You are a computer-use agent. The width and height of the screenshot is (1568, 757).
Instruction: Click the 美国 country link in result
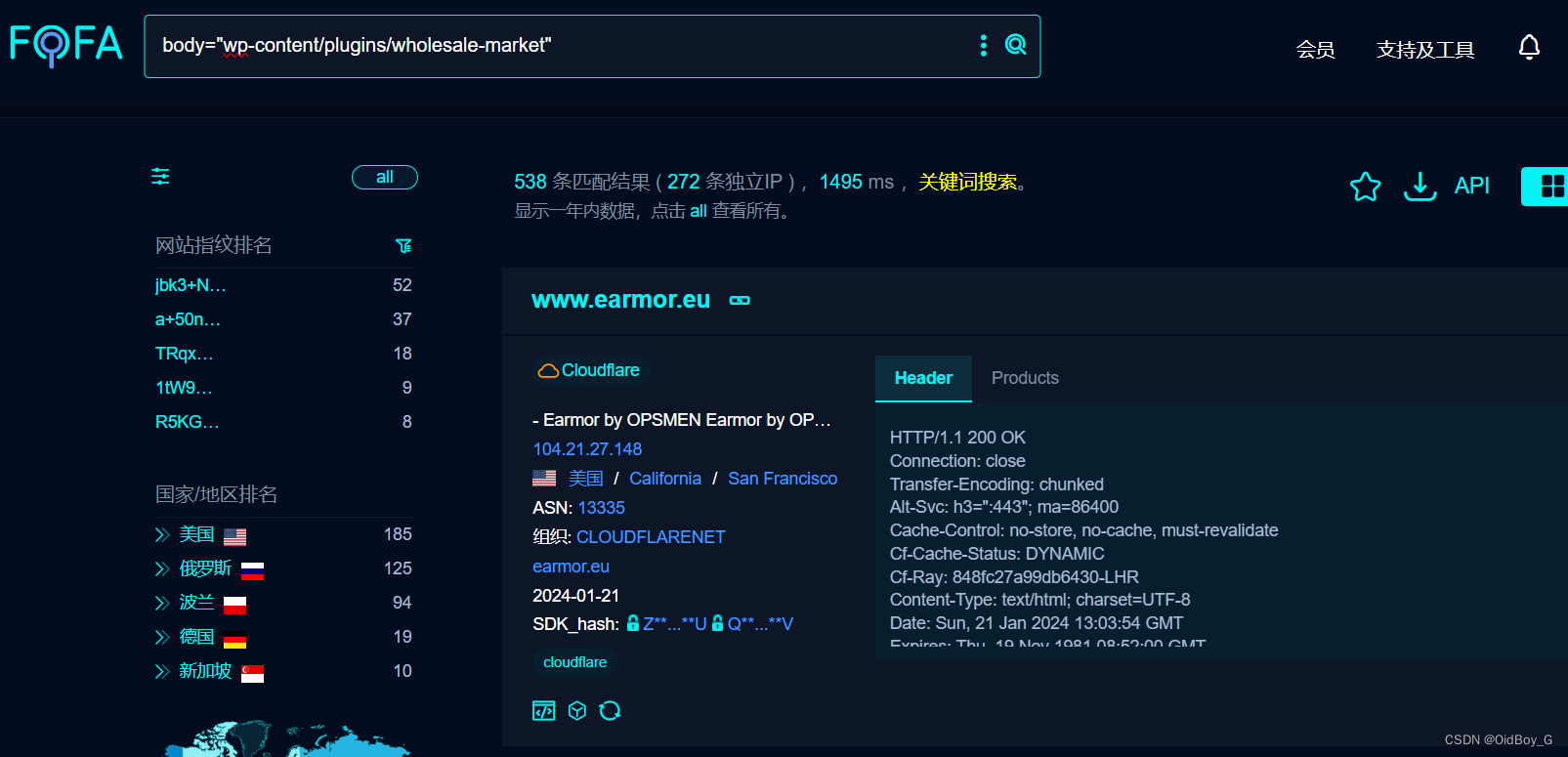point(586,479)
